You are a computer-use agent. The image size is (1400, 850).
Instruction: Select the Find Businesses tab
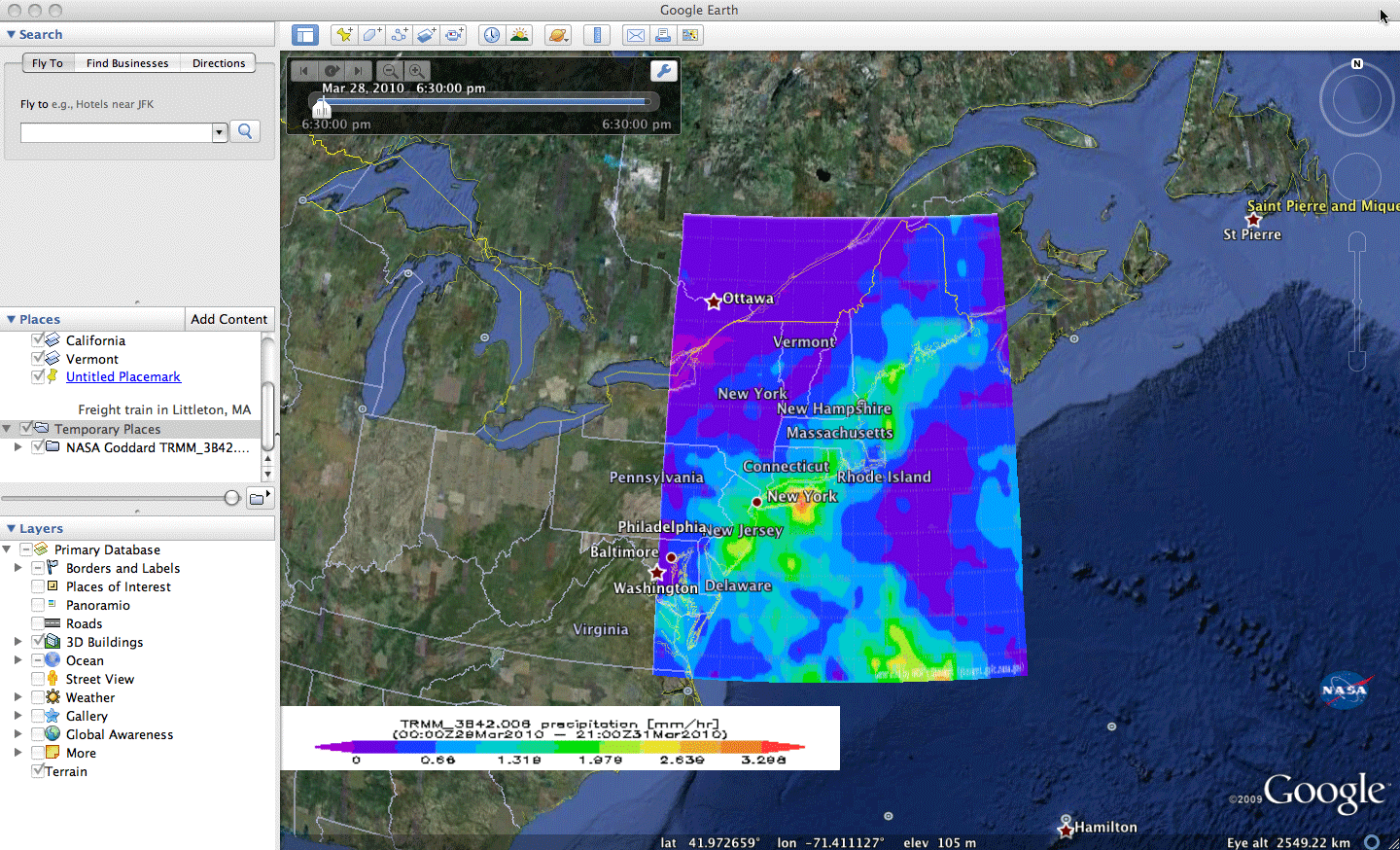[x=127, y=62]
